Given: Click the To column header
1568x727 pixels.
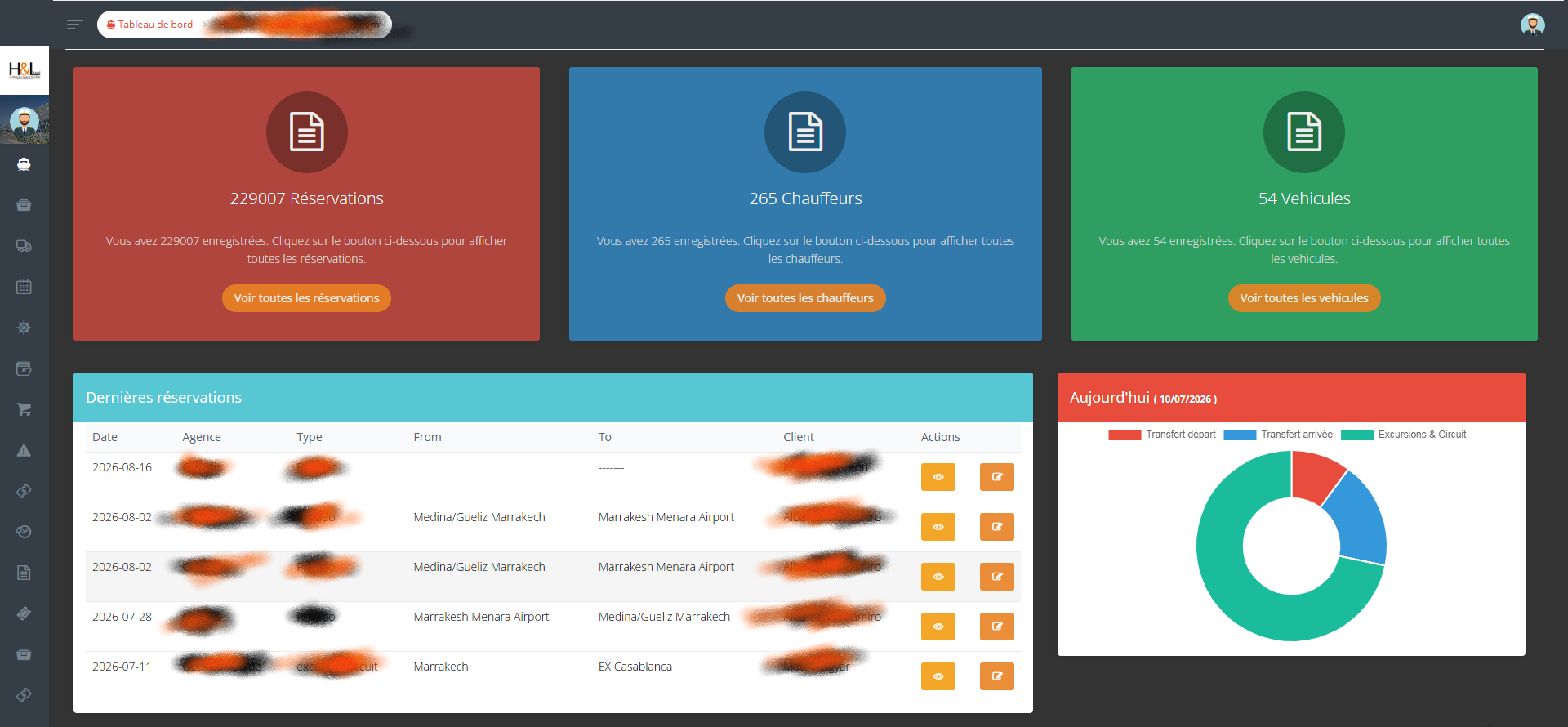Looking at the screenshot, I should pos(605,437).
